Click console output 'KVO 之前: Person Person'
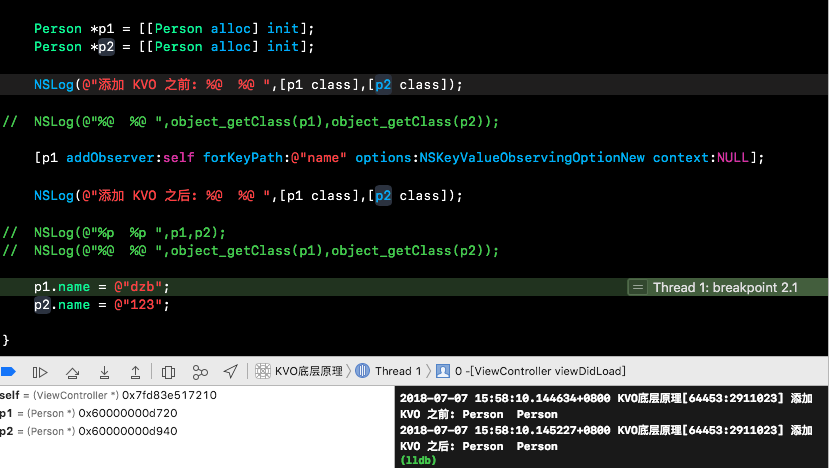Image resolution: width=829 pixels, height=468 pixels. 478,414
